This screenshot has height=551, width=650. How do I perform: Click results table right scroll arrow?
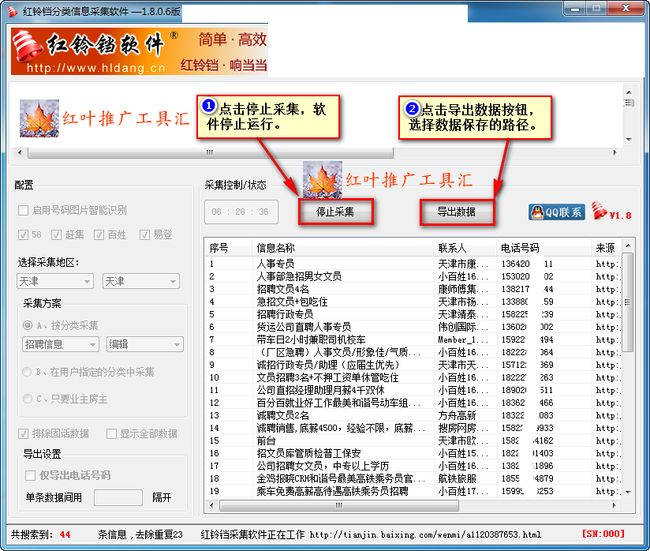pyautogui.click(x=614, y=505)
